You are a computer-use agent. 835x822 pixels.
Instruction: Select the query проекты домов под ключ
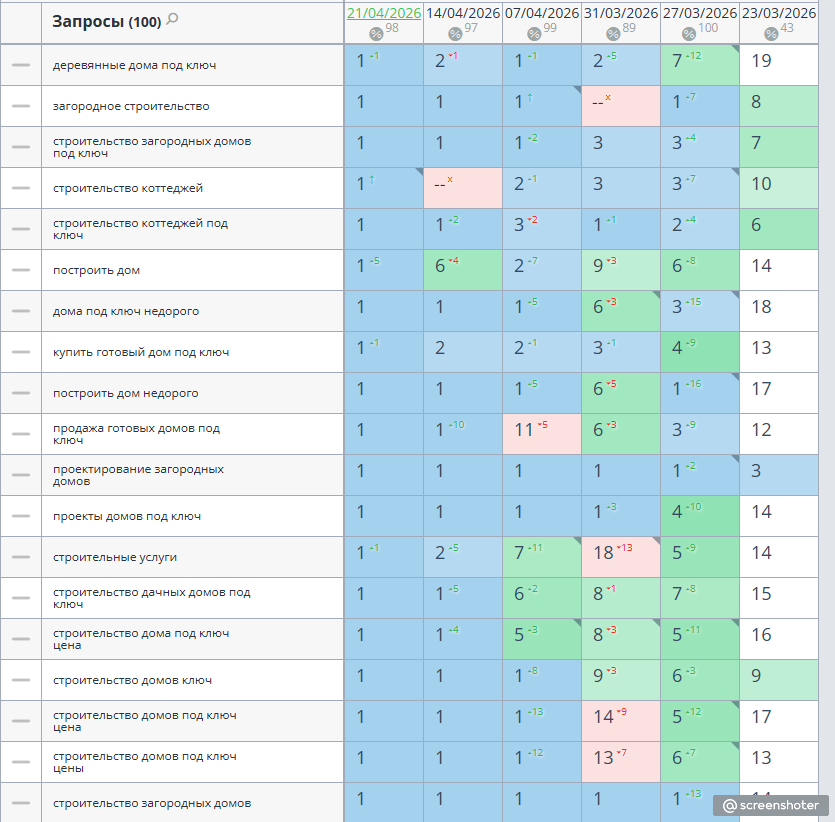pyautogui.click(x=127, y=516)
